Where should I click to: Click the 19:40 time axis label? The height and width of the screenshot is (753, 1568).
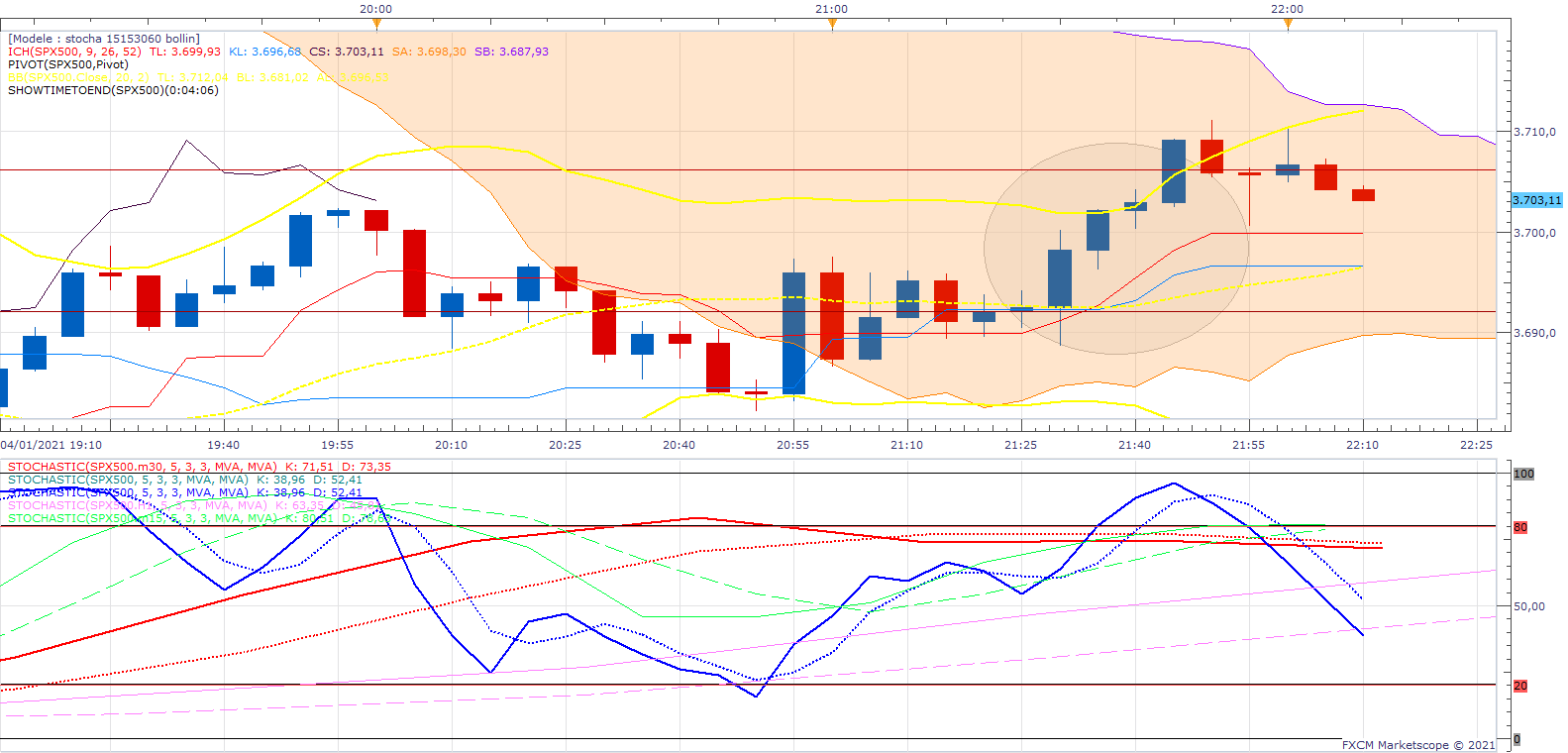point(224,445)
